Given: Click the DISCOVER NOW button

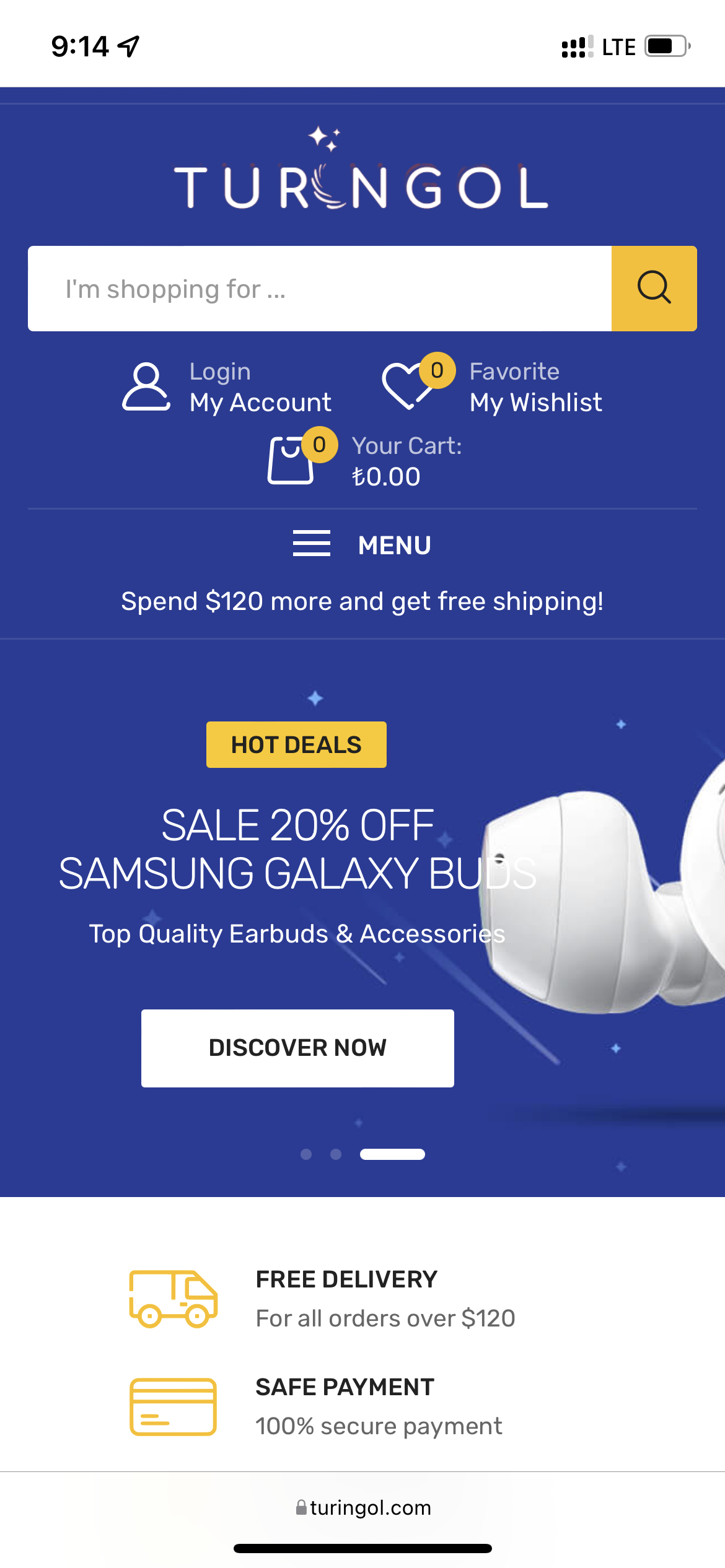Looking at the screenshot, I should 297,1048.
